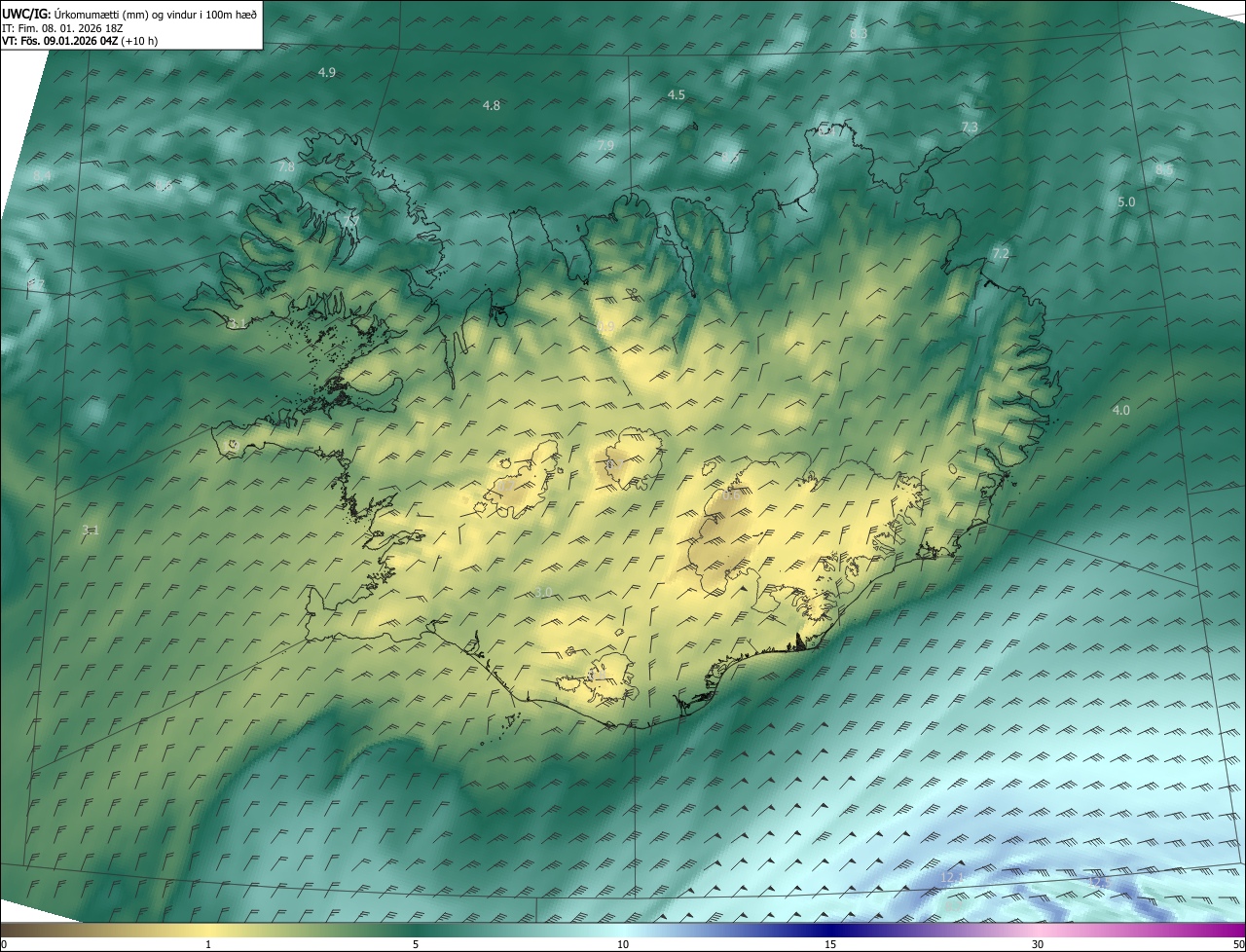The image size is (1246, 952).
Task: Click the 7.2 value label near the coast
Action: click(x=1001, y=254)
